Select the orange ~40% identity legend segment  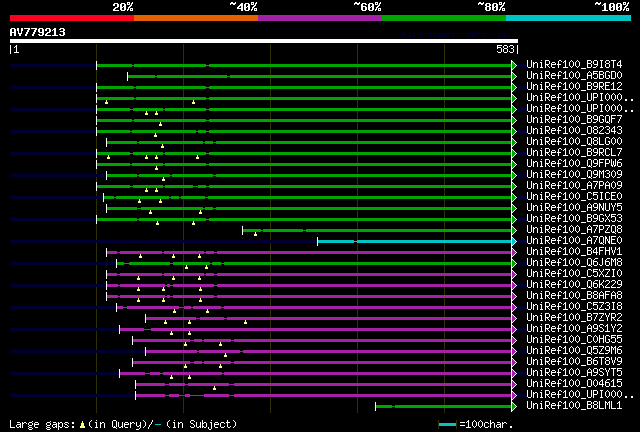196,18
